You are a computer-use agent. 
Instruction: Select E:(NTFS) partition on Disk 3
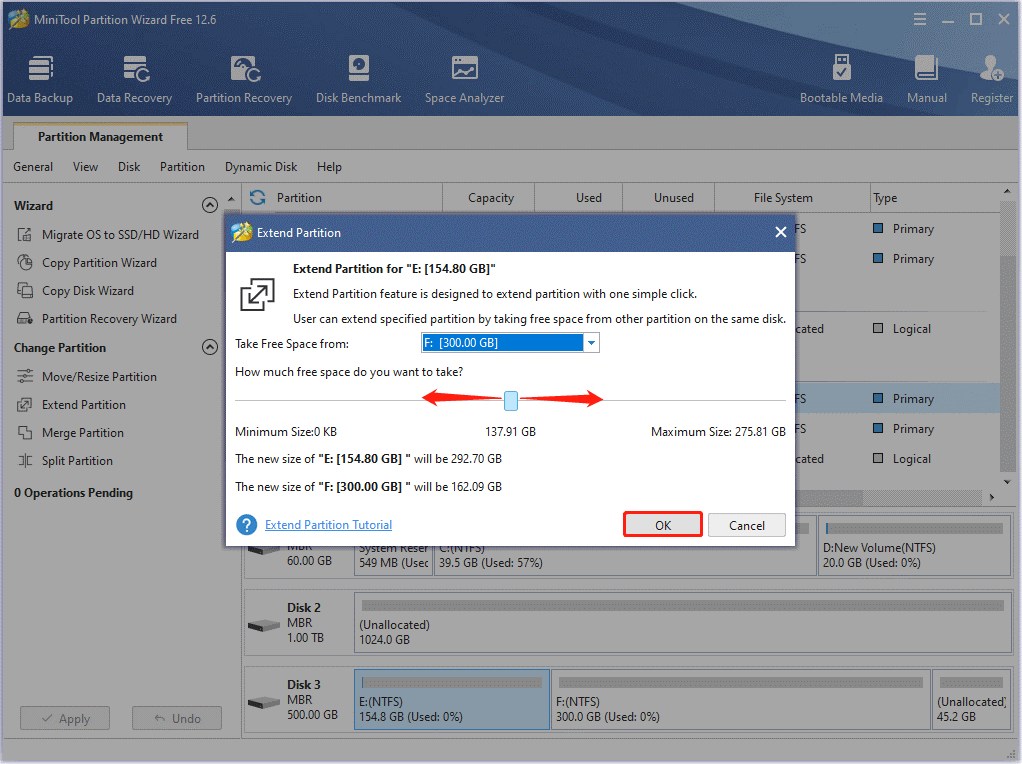pyautogui.click(x=452, y=699)
